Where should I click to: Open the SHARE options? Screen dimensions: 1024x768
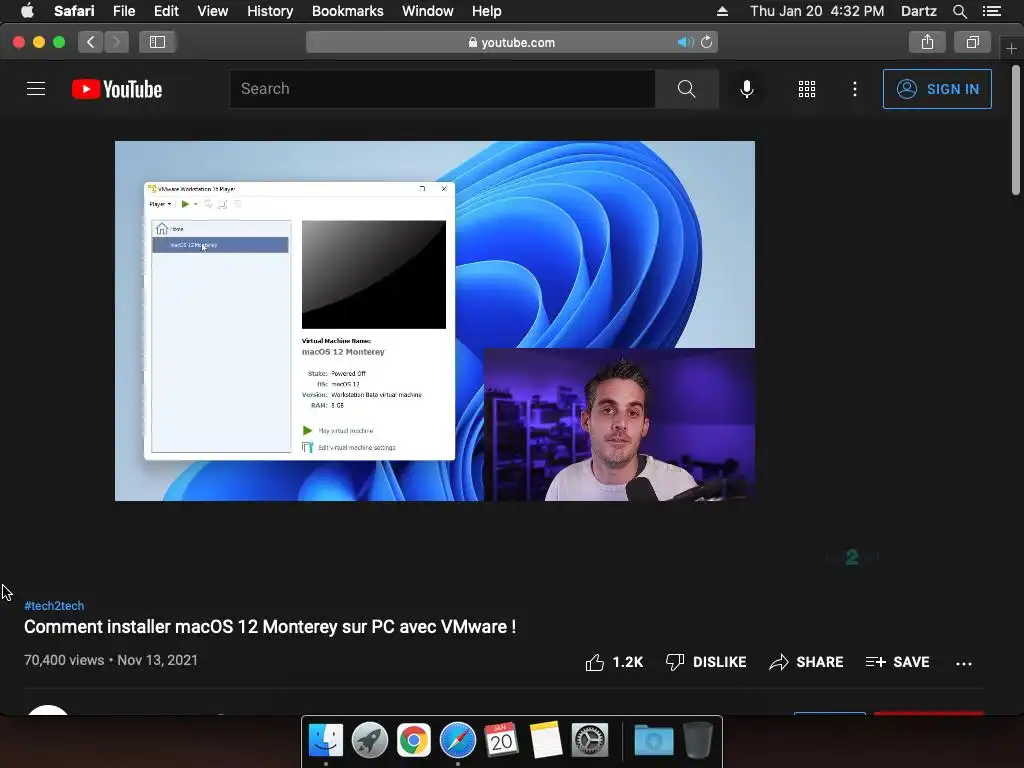tap(806, 662)
